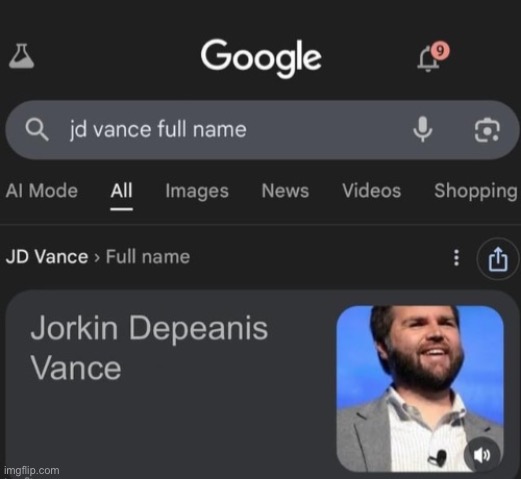521x479 pixels.
Task: Switch to Images tab
Action: click(197, 192)
